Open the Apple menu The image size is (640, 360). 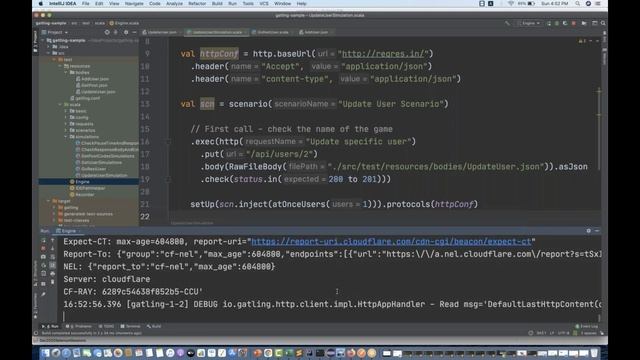point(41,4)
